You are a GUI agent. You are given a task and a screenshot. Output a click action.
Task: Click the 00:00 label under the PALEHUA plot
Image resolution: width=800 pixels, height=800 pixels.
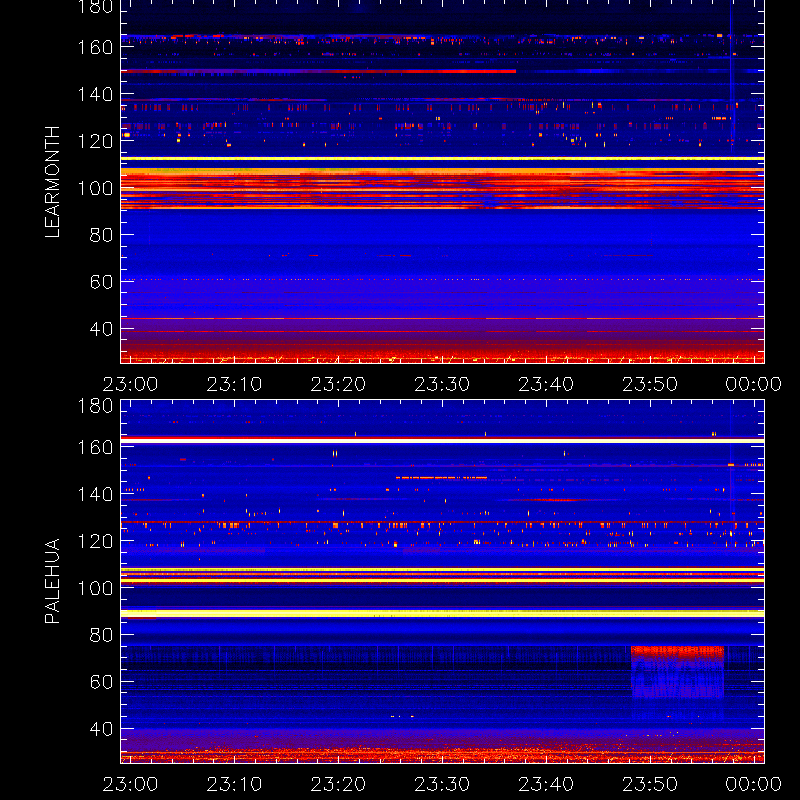click(x=754, y=784)
